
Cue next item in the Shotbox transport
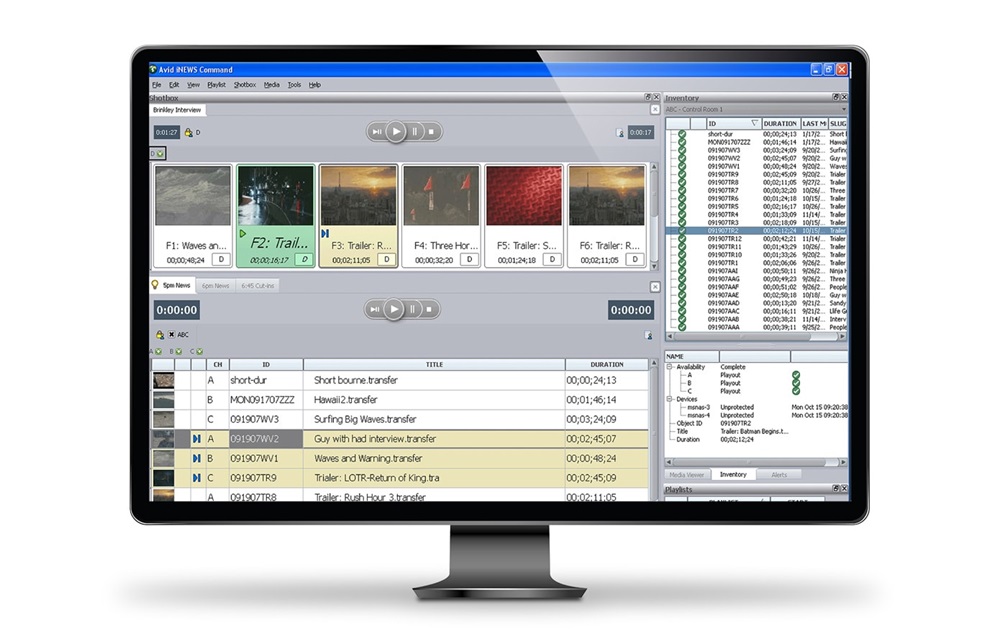point(377,132)
